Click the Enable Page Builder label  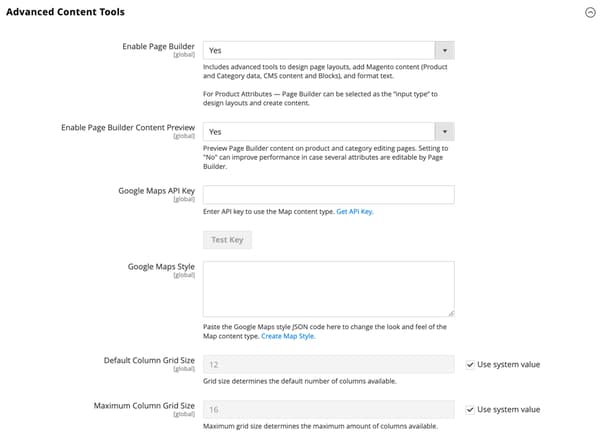pos(156,46)
